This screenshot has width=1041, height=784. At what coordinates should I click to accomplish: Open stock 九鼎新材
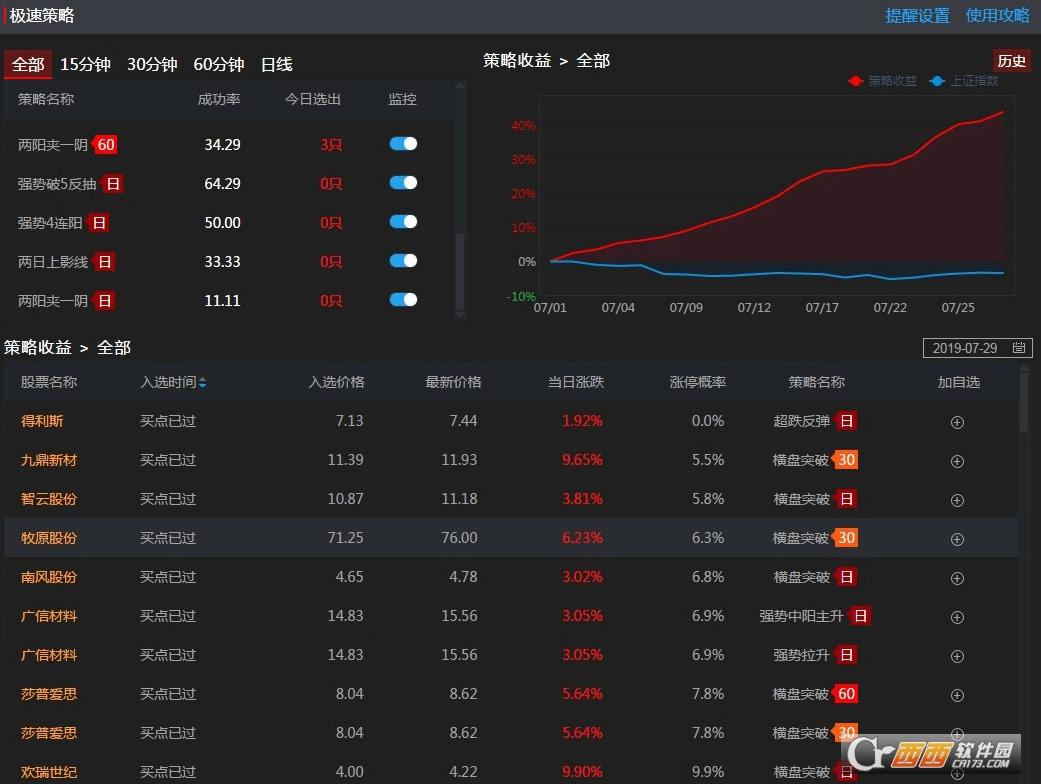[x=48, y=460]
